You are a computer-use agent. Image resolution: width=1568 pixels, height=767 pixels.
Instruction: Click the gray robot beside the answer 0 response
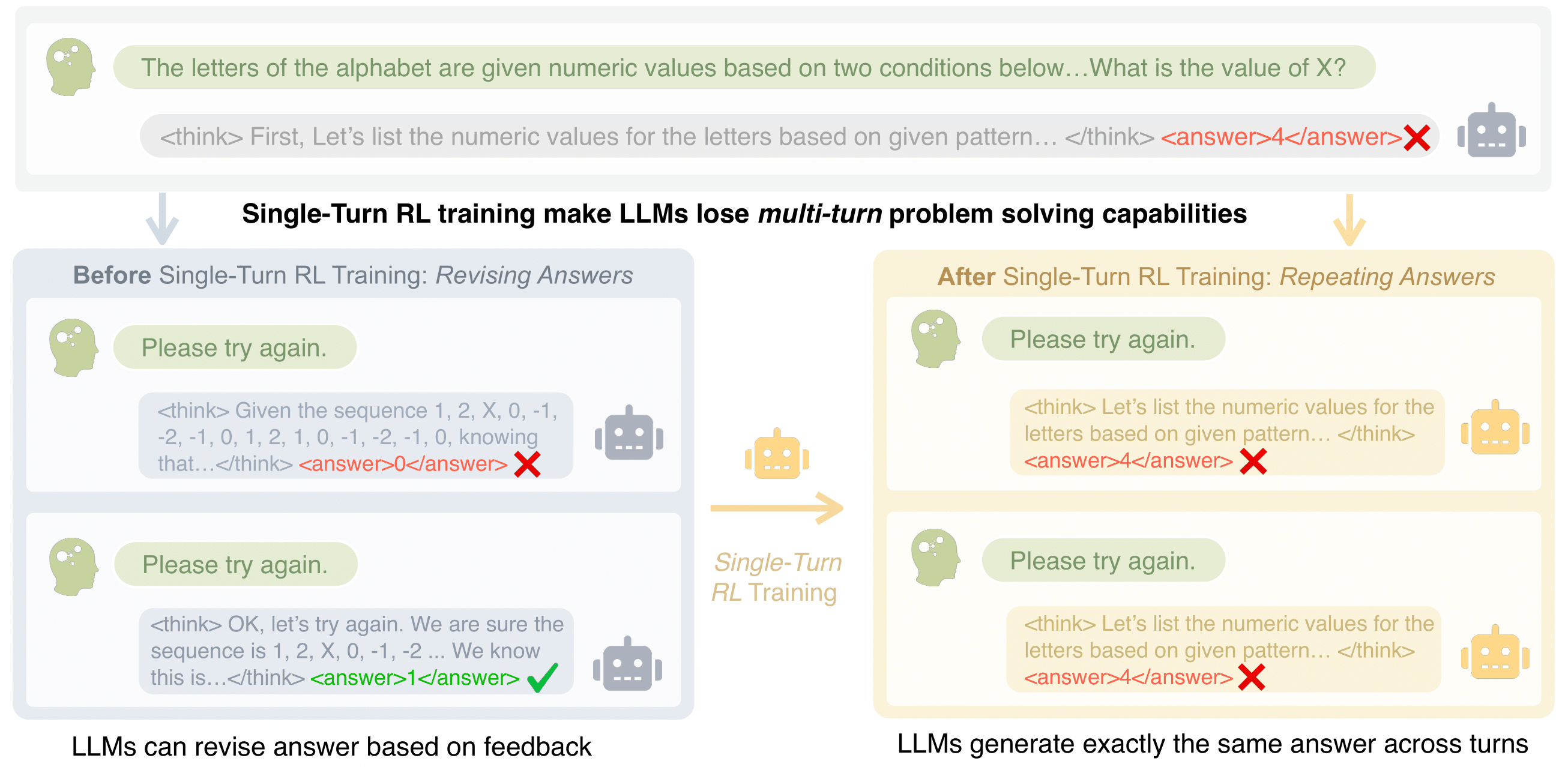(x=629, y=434)
